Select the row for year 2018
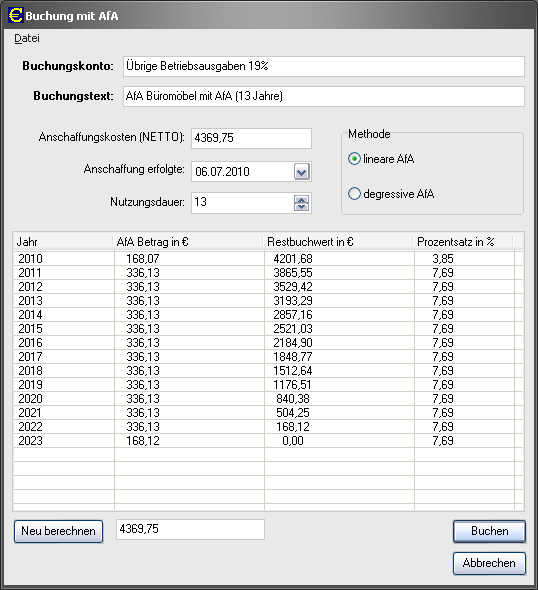Screen dimensions: 538x590 pyautogui.click(x=268, y=371)
